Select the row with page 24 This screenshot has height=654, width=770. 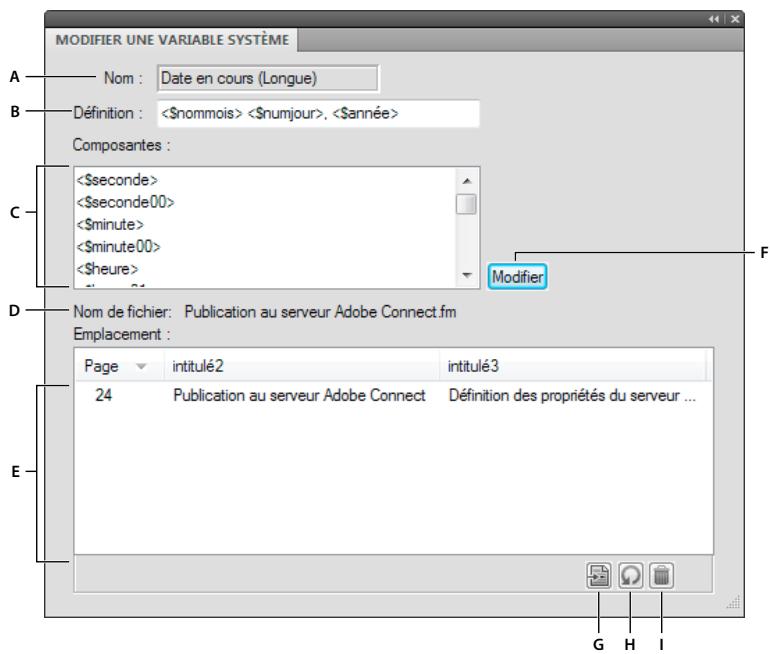(x=393, y=395)
